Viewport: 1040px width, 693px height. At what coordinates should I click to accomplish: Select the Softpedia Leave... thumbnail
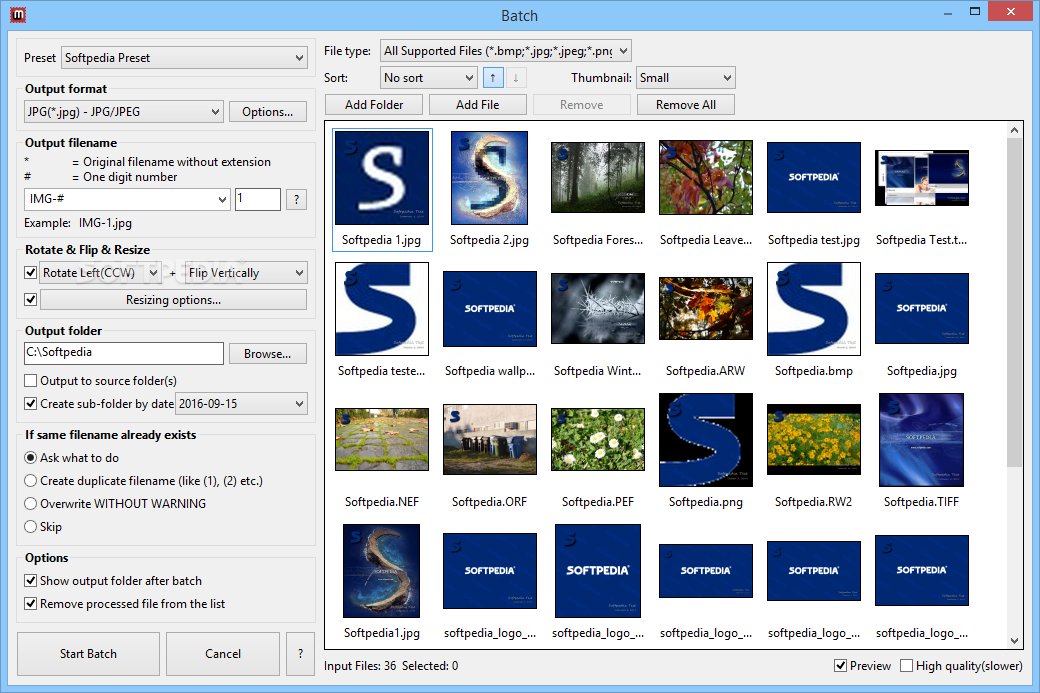point(706,178)
